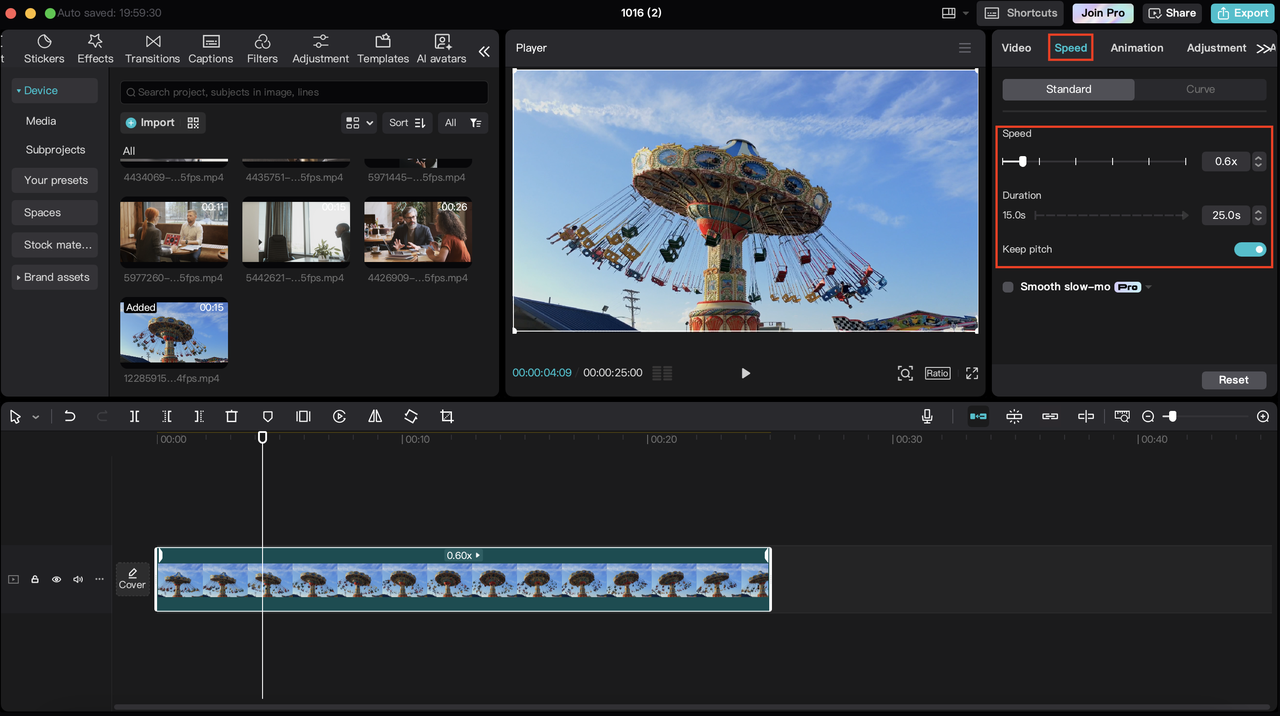
Task: Collapse the media panel with double chevron
Action: (x=484, y=51)
